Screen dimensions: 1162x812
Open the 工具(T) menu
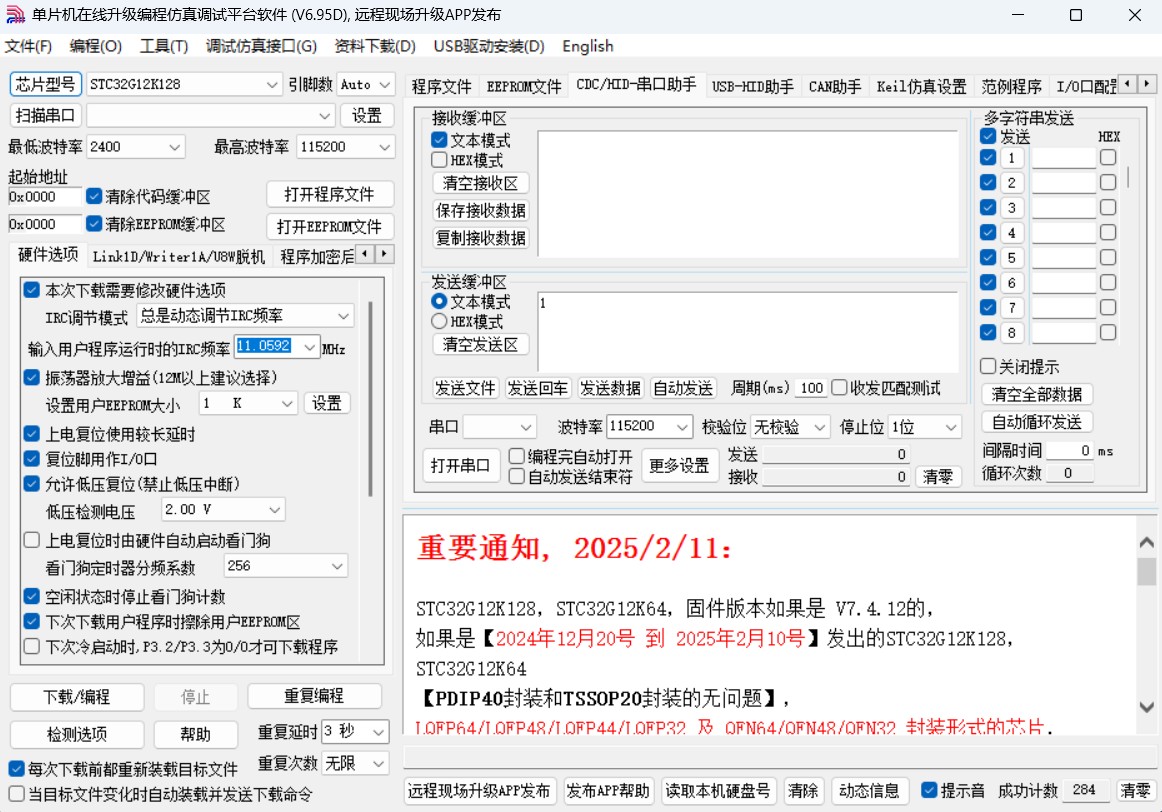click(164, 46)
